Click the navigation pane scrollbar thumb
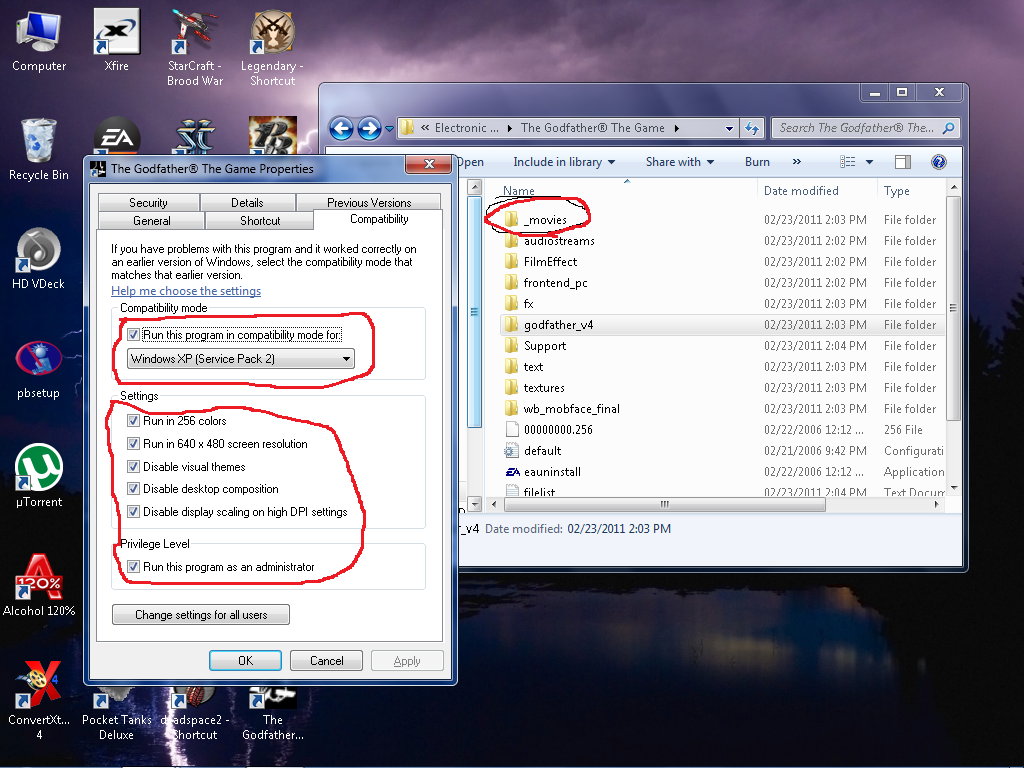1024x768 pixels. point(475,312)
